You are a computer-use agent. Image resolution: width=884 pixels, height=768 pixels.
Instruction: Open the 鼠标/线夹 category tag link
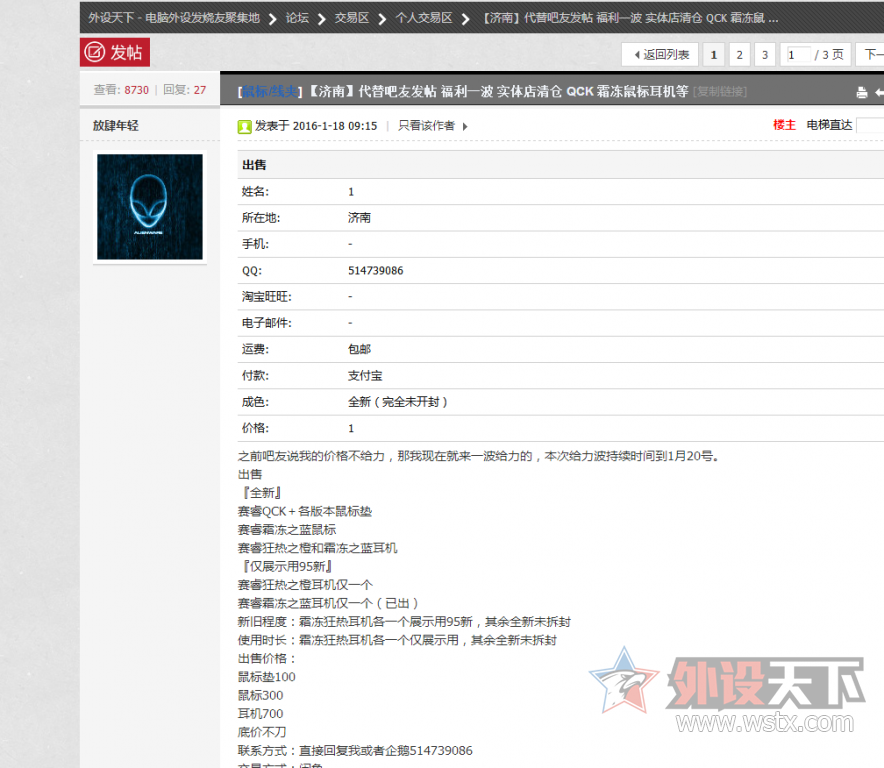[270, 91]
